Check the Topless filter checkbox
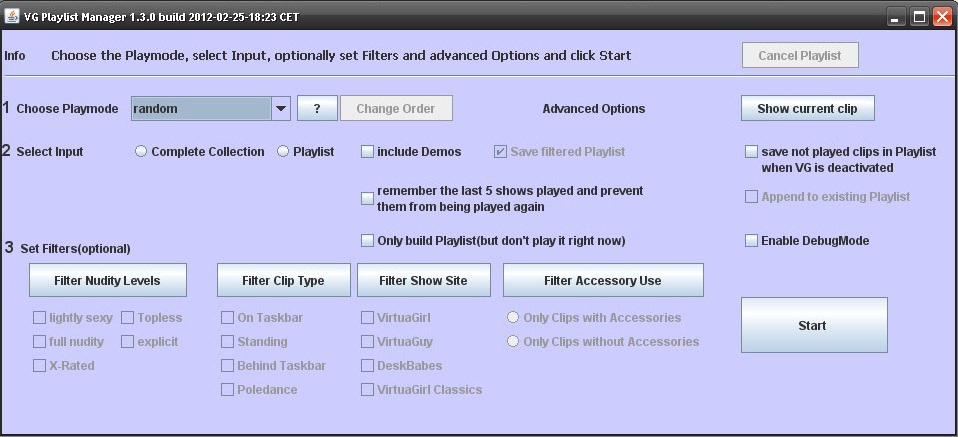 [127, 318]
